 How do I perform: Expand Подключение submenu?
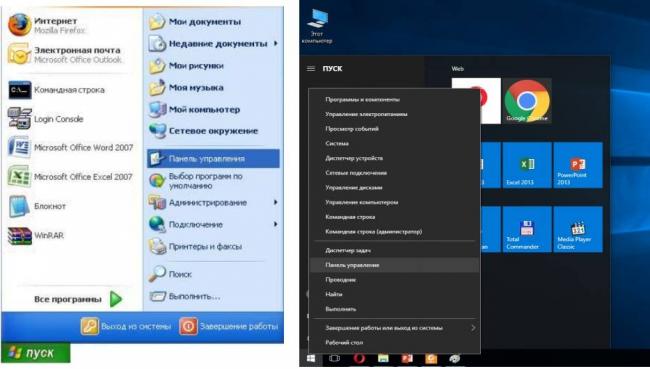(213, 224)
